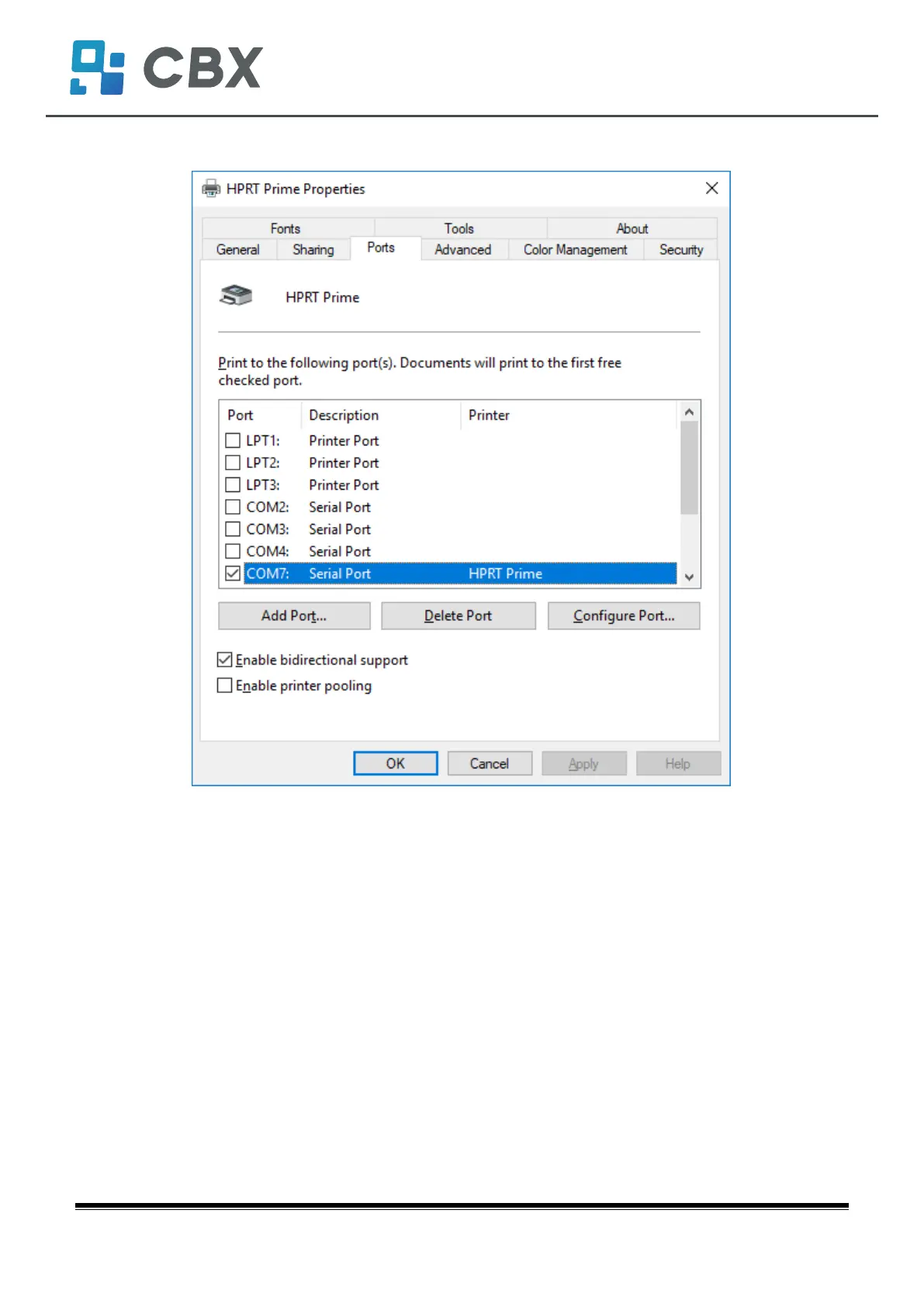Confirm with the OK button
This screenshot has height=1307, width=924.
point(396,763)
